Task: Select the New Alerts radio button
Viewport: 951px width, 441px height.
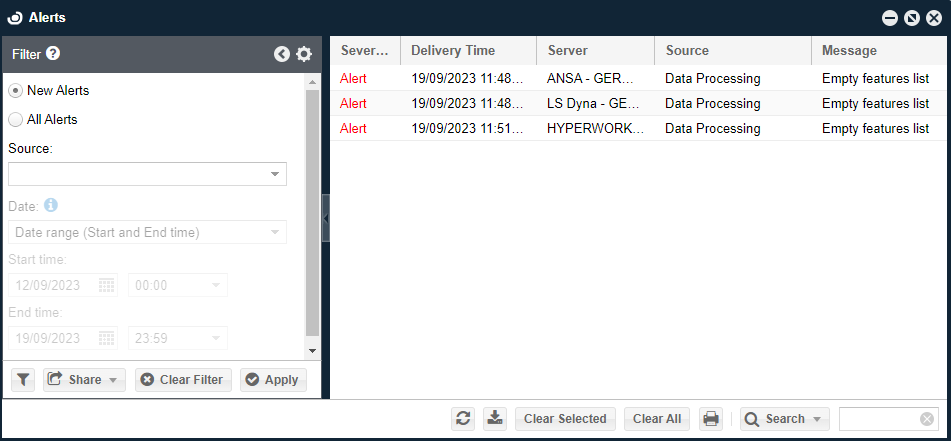Action: click(15, 91)
